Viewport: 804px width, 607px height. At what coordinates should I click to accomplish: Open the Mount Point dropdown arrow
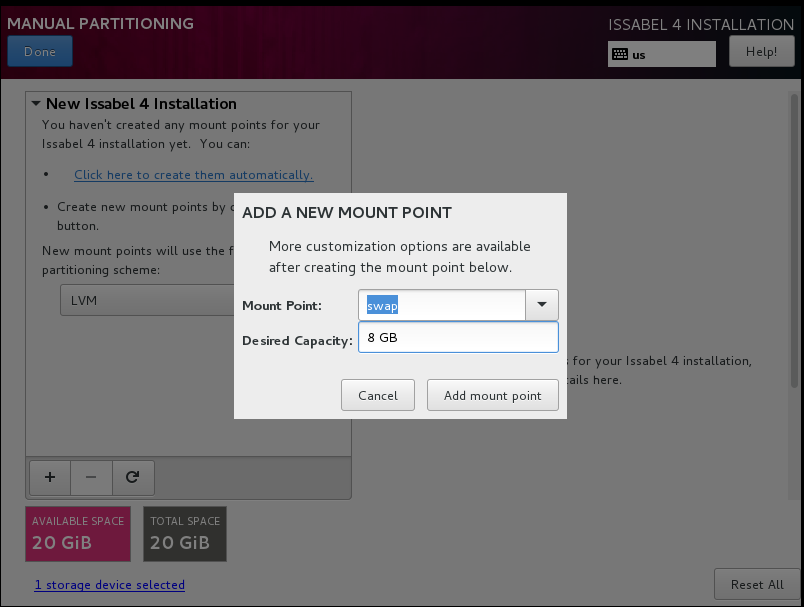coord(542,305)
